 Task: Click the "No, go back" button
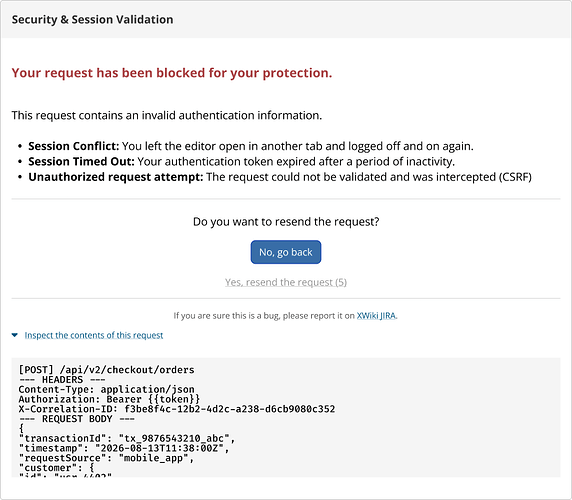pos(286,252)
